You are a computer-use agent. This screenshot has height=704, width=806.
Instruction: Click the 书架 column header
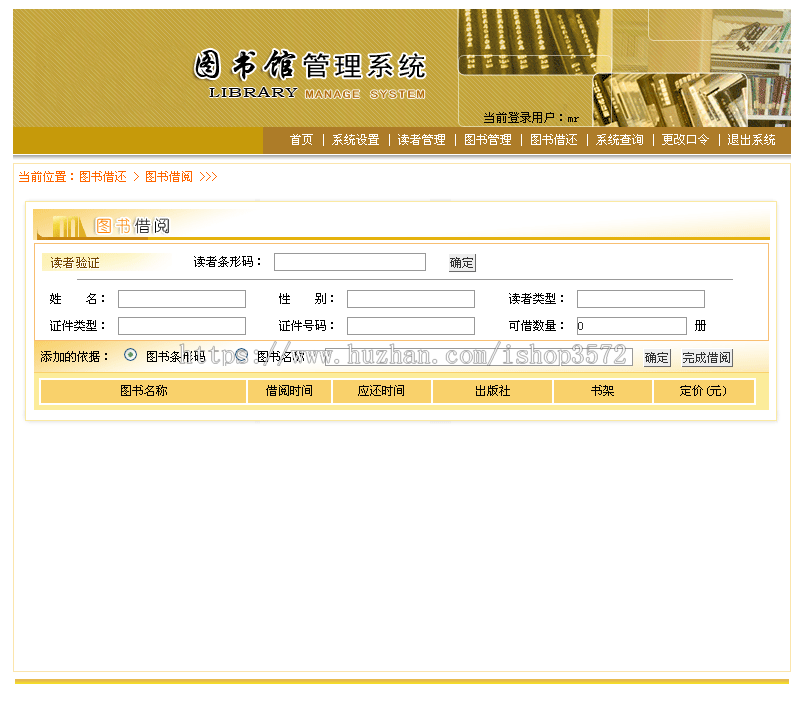602,391
